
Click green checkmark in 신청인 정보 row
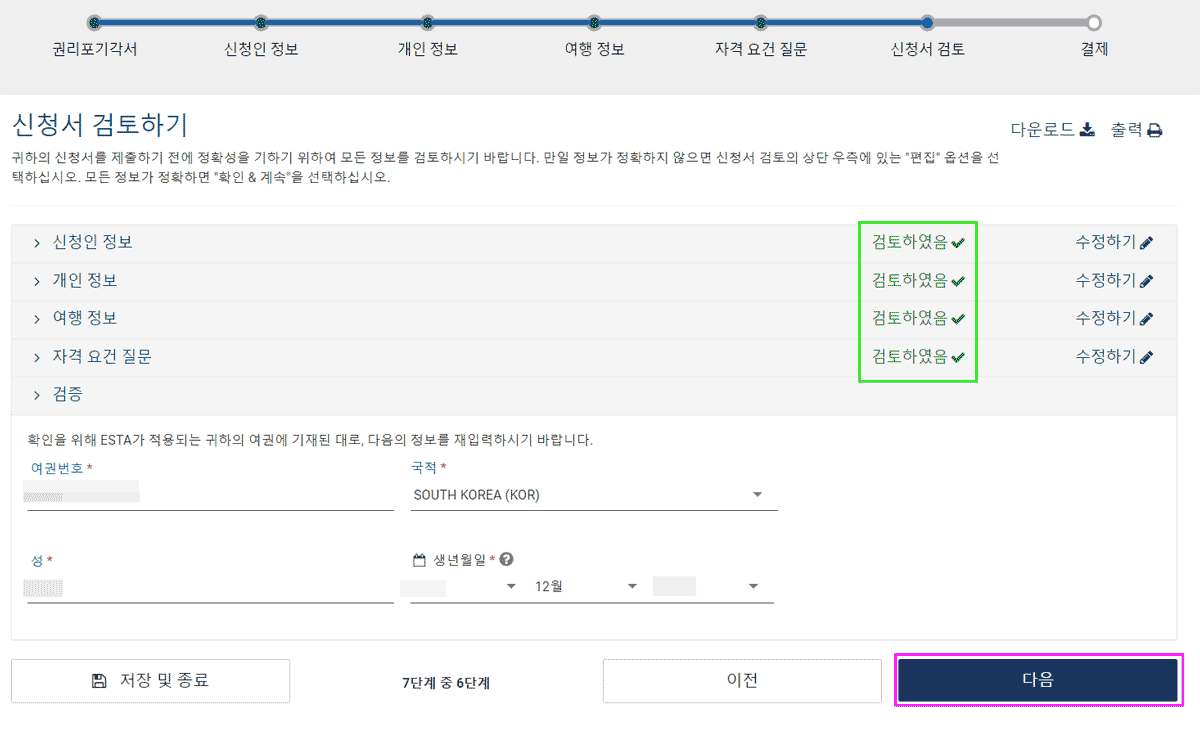click(958, 243)
